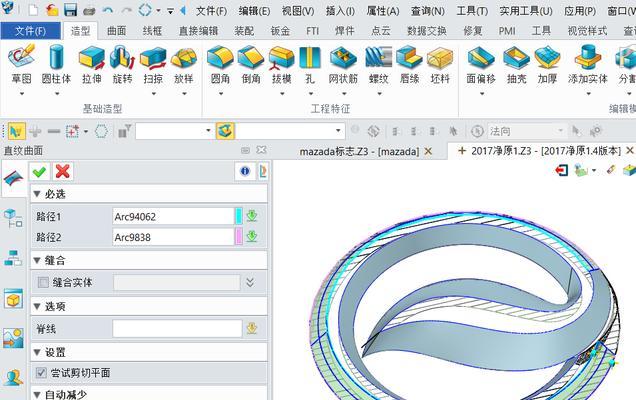This screenshot has width=636, height=400.
Task: Switch to the mazada标志.Z3 document tab
Action: point(359,152)
